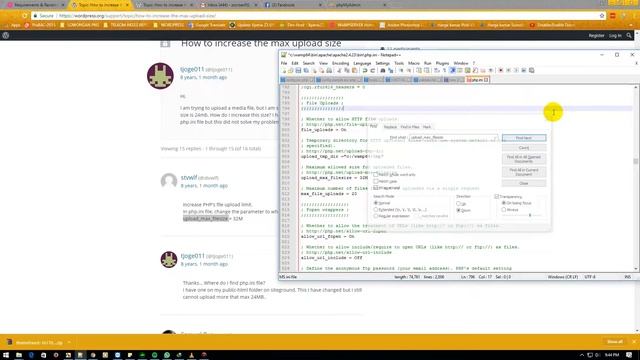The image size is (640, 360).
Task: Open Language menu in Notepad++
Action: point(362,64)
